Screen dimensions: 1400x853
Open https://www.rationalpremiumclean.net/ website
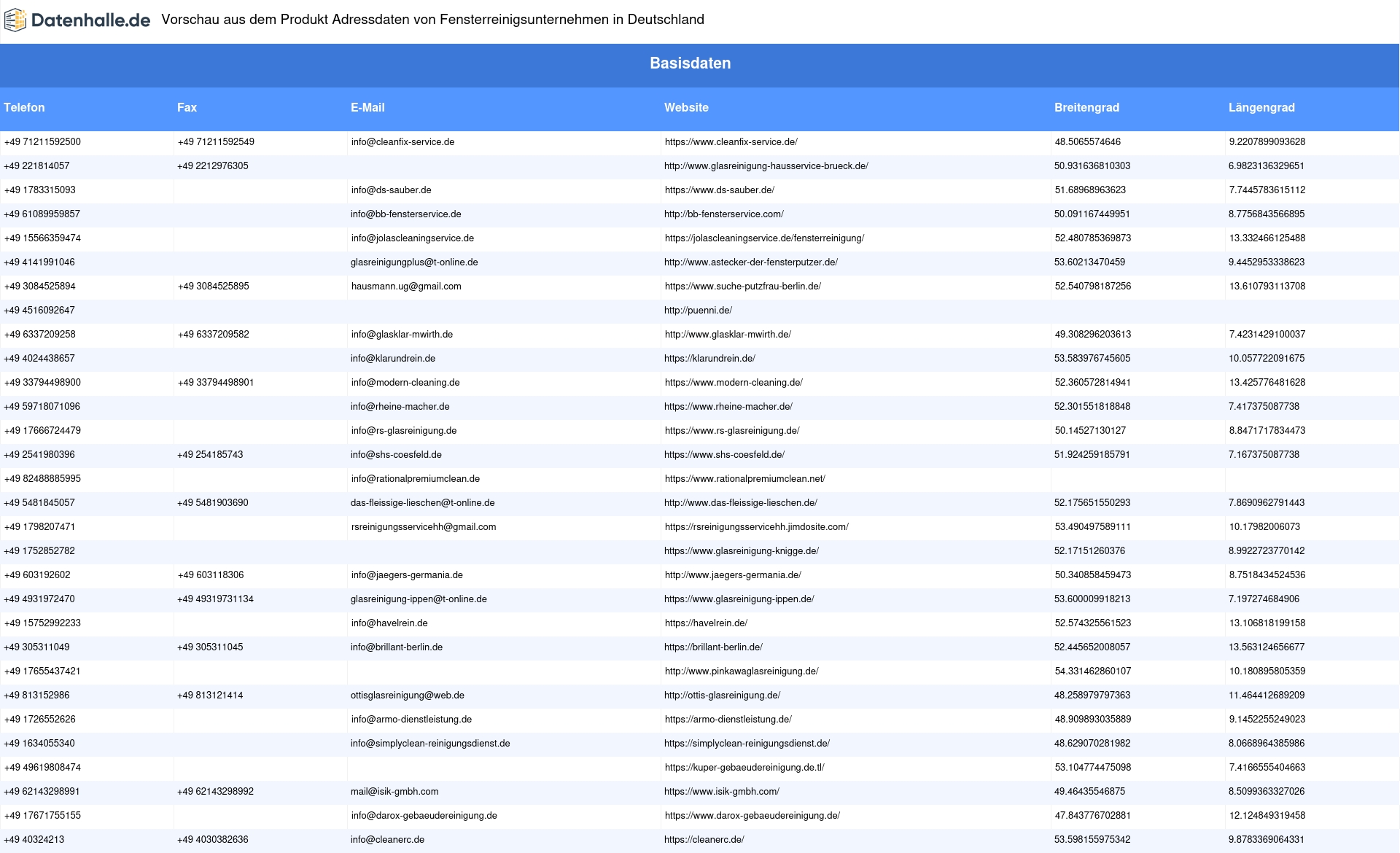(745, 479)
